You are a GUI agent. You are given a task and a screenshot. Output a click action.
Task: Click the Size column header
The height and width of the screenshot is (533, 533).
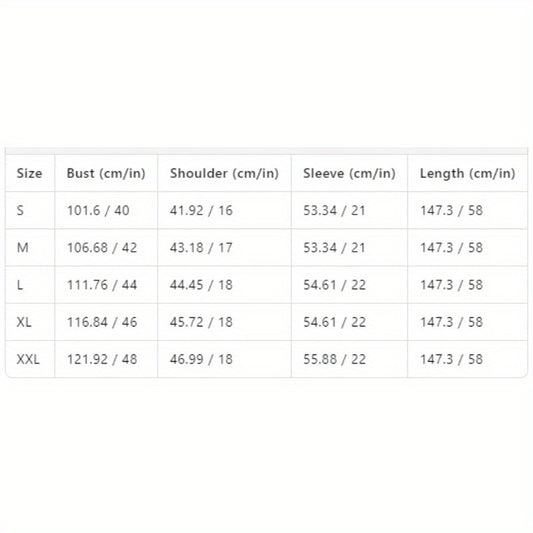(x=30, y=173)
